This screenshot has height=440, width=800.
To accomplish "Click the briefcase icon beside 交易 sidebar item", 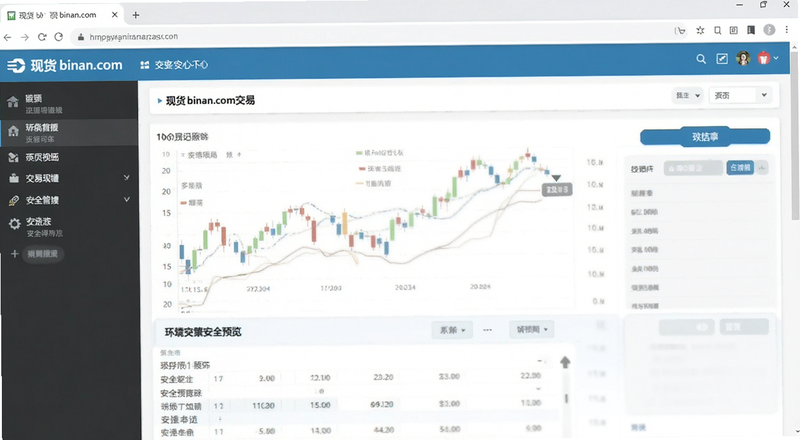I will coord(14,178).
